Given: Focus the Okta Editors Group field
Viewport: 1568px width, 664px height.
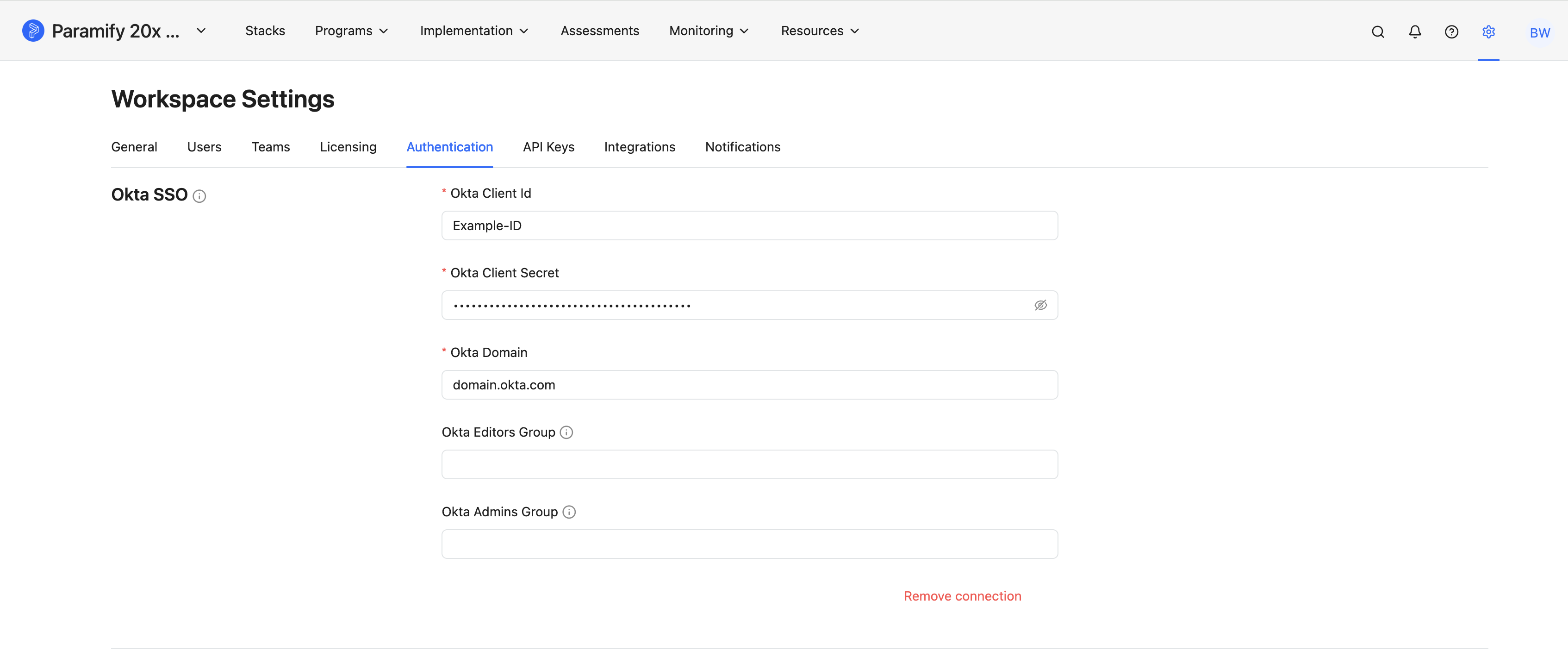Looking at the screenshot, I should [x=749, y=465].
